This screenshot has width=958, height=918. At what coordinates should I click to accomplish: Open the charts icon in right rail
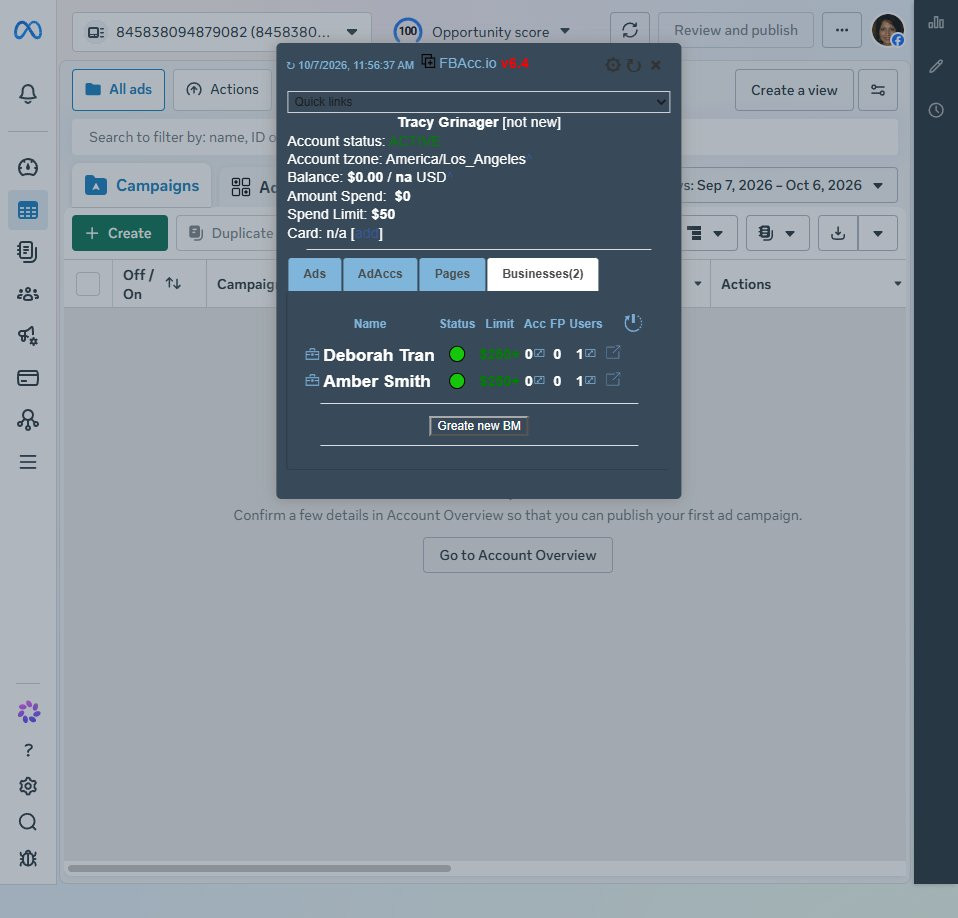pos(936,23)
